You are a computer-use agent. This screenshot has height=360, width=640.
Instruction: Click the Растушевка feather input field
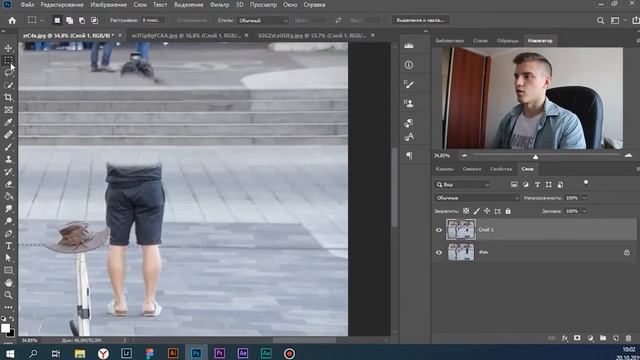153,20
